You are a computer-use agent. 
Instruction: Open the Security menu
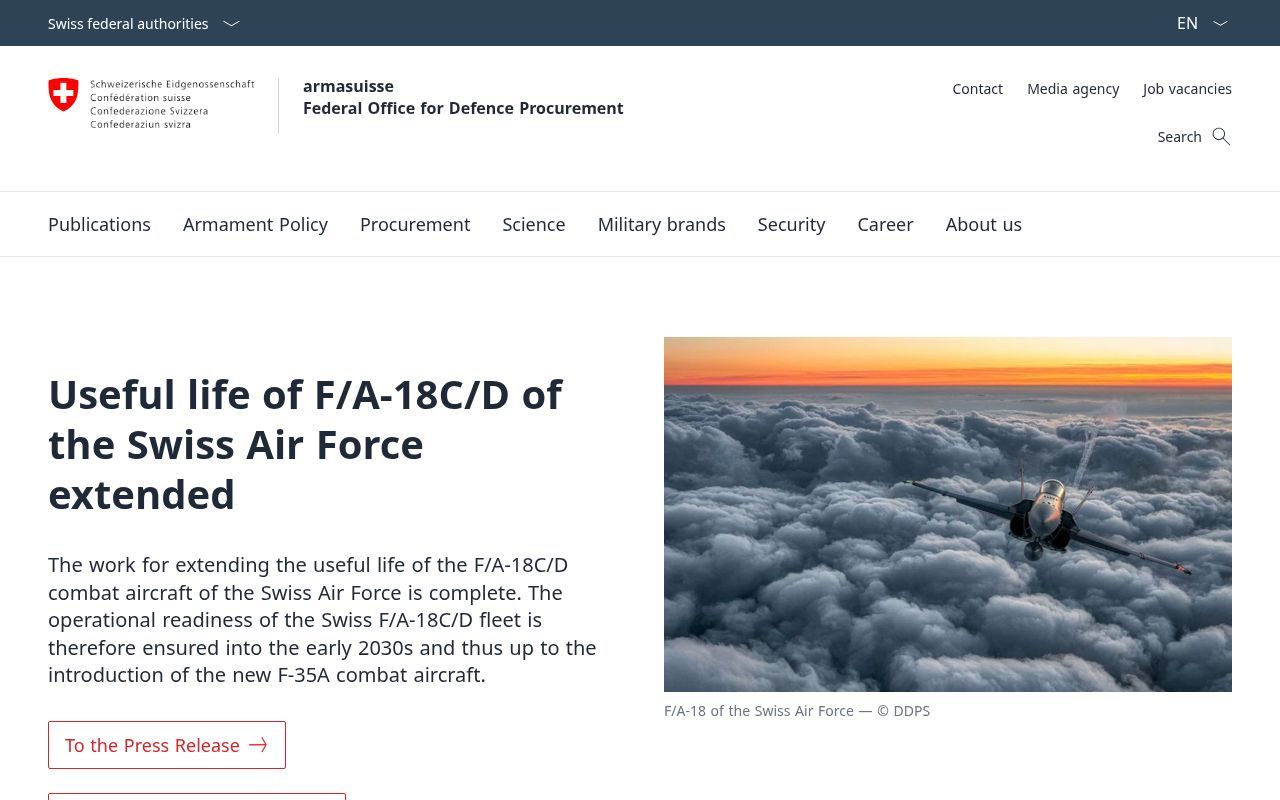click(x=791, y=224)
